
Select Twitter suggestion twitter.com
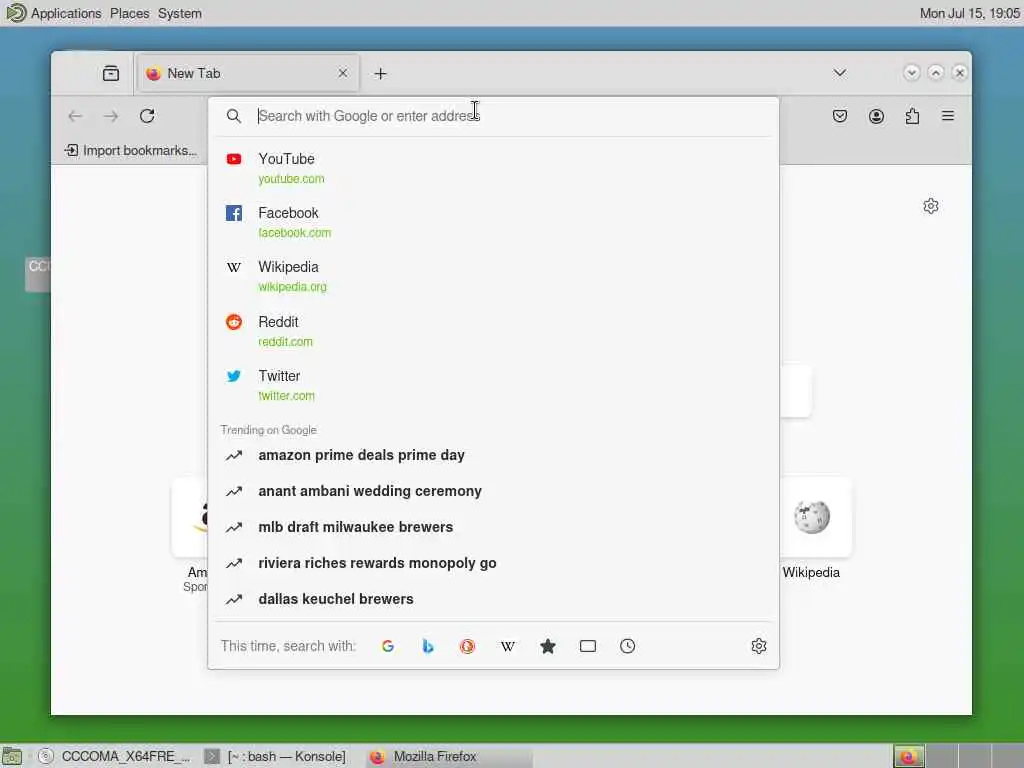(493, 385)
